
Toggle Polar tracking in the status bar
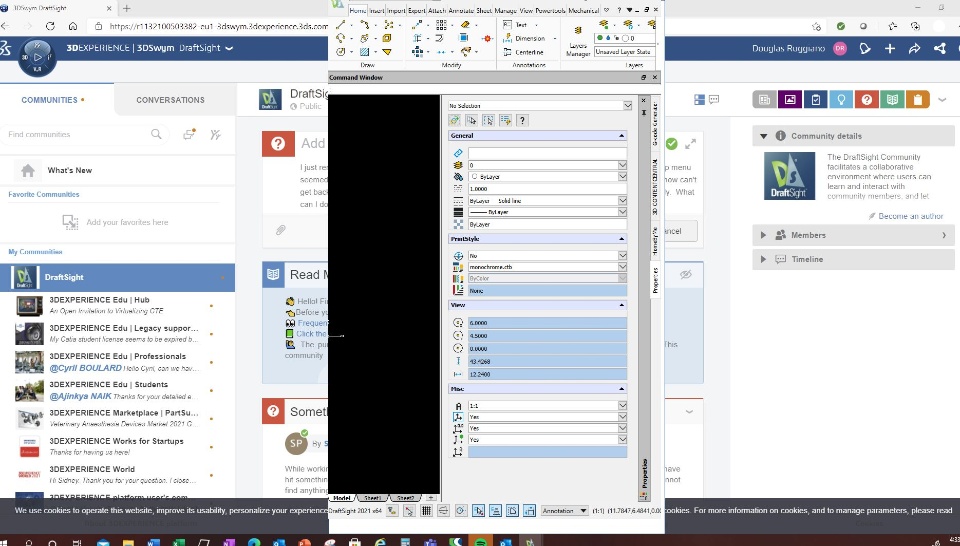(x=461, y=510)
